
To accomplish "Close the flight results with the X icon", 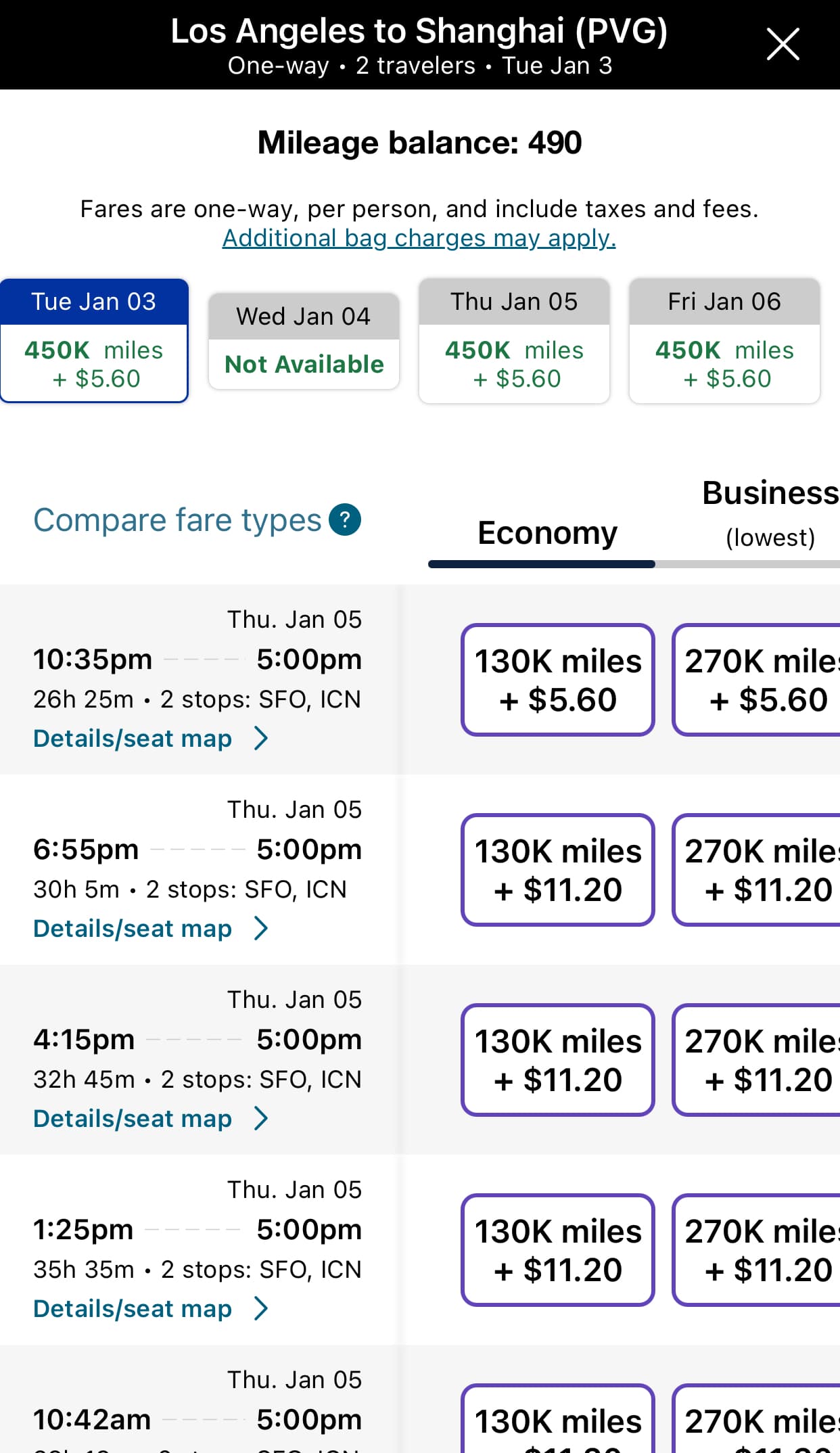I will tap(783, 45).
